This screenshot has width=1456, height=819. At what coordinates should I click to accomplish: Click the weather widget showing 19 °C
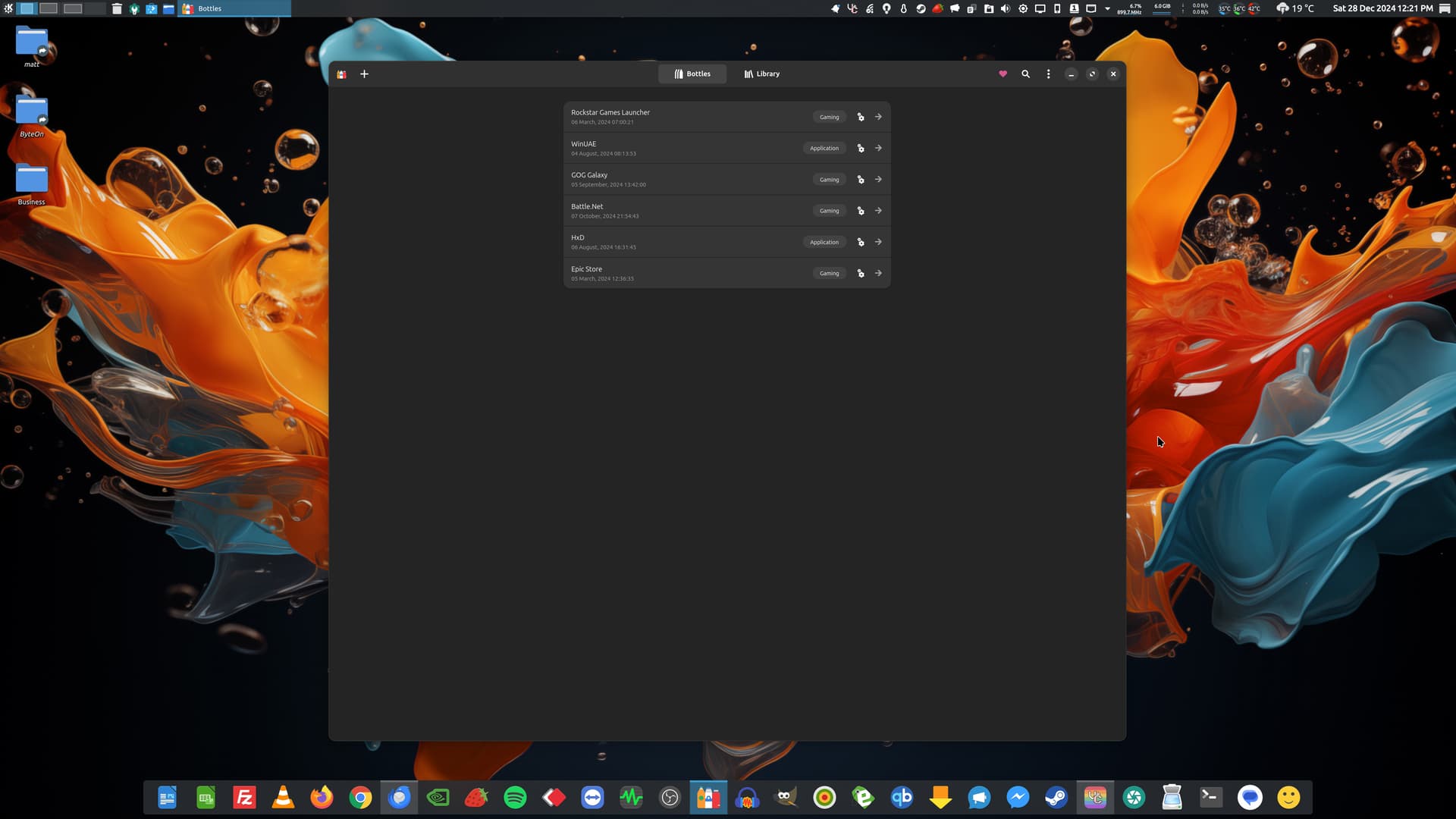point(1295,8)
